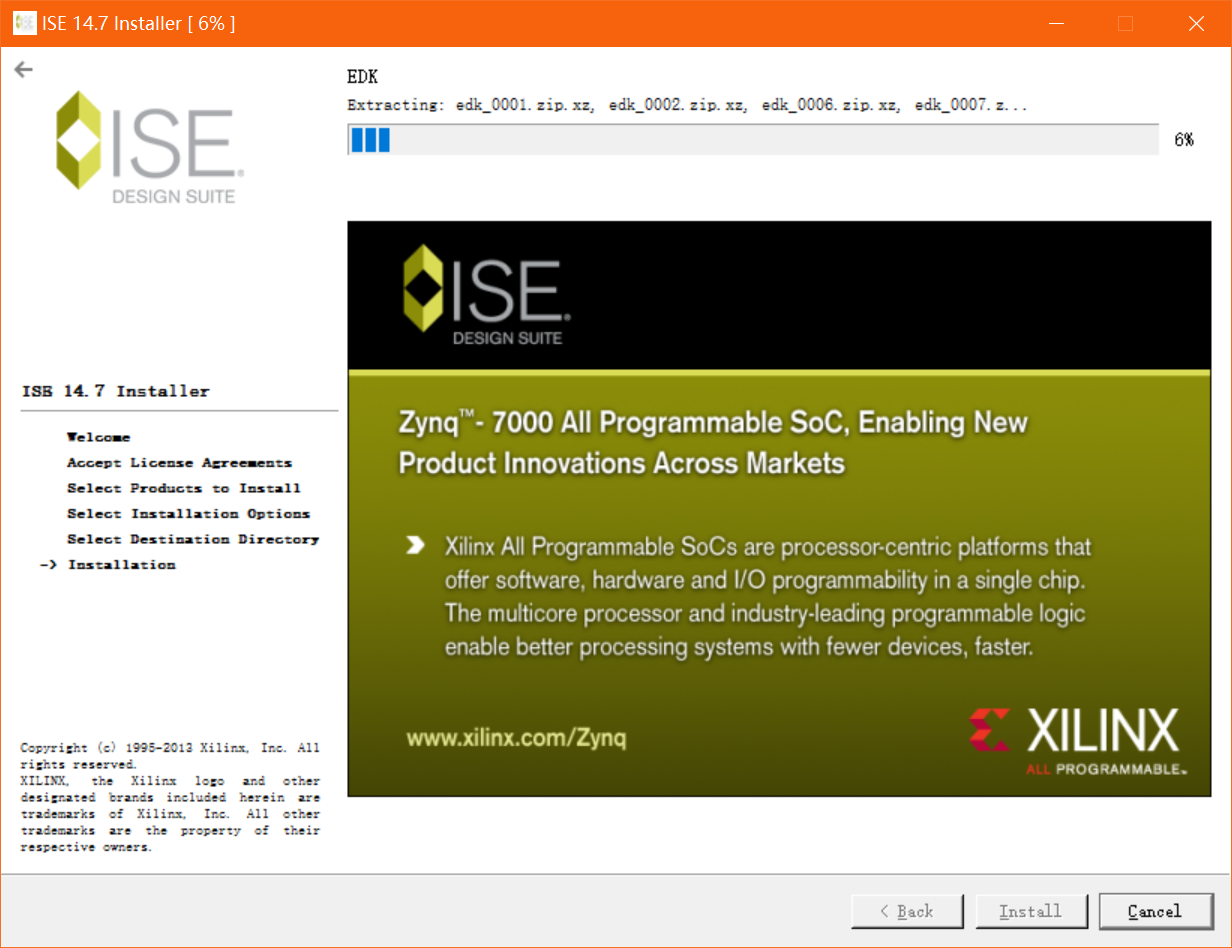Close the ISE 14.7 Installer window
1232x948 pixels.
pyautogui.click(x=1194, y=23)
